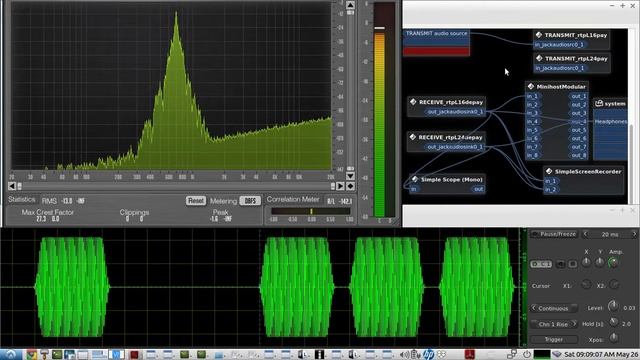Click MinihostModular out_8 port

pos(578,156)
